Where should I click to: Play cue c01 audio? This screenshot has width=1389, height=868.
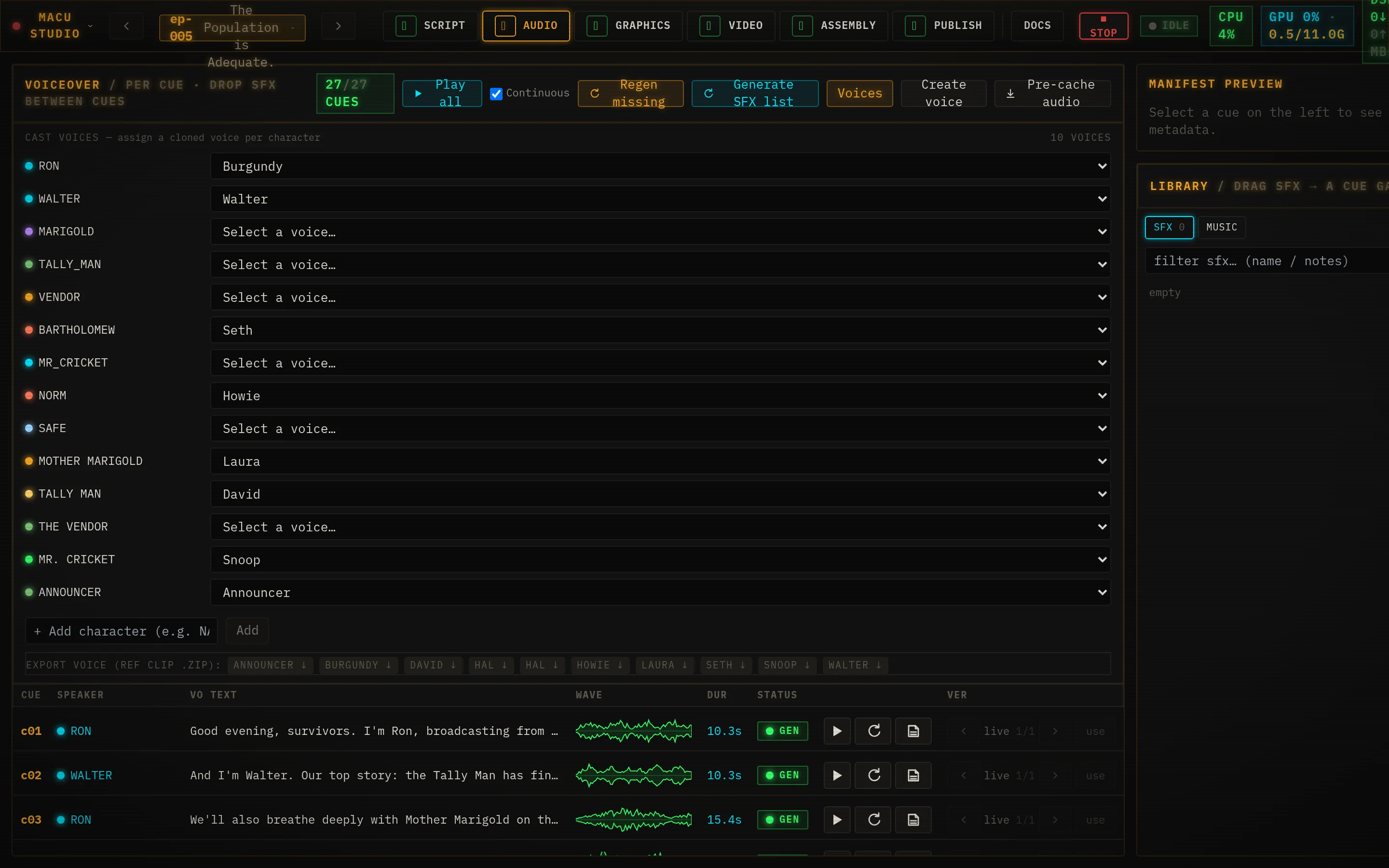[837, 731]
